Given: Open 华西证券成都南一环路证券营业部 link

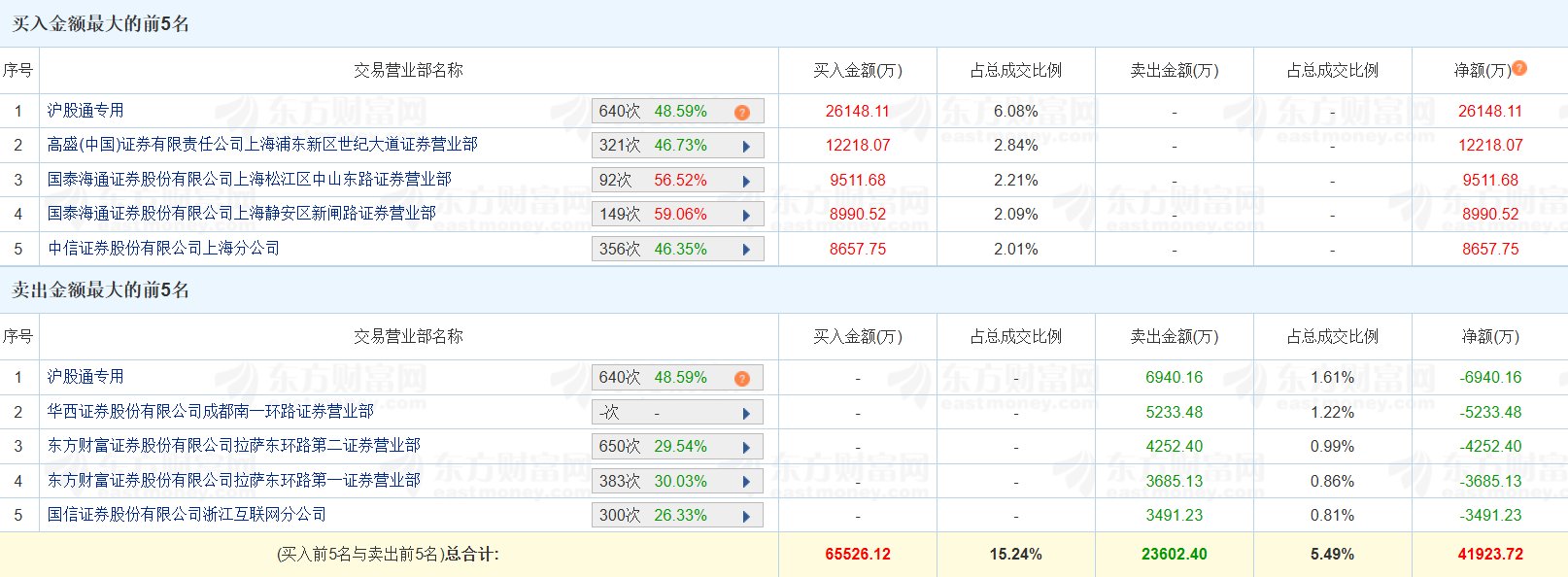Looking at the screenshot, I should coord(210,412).
